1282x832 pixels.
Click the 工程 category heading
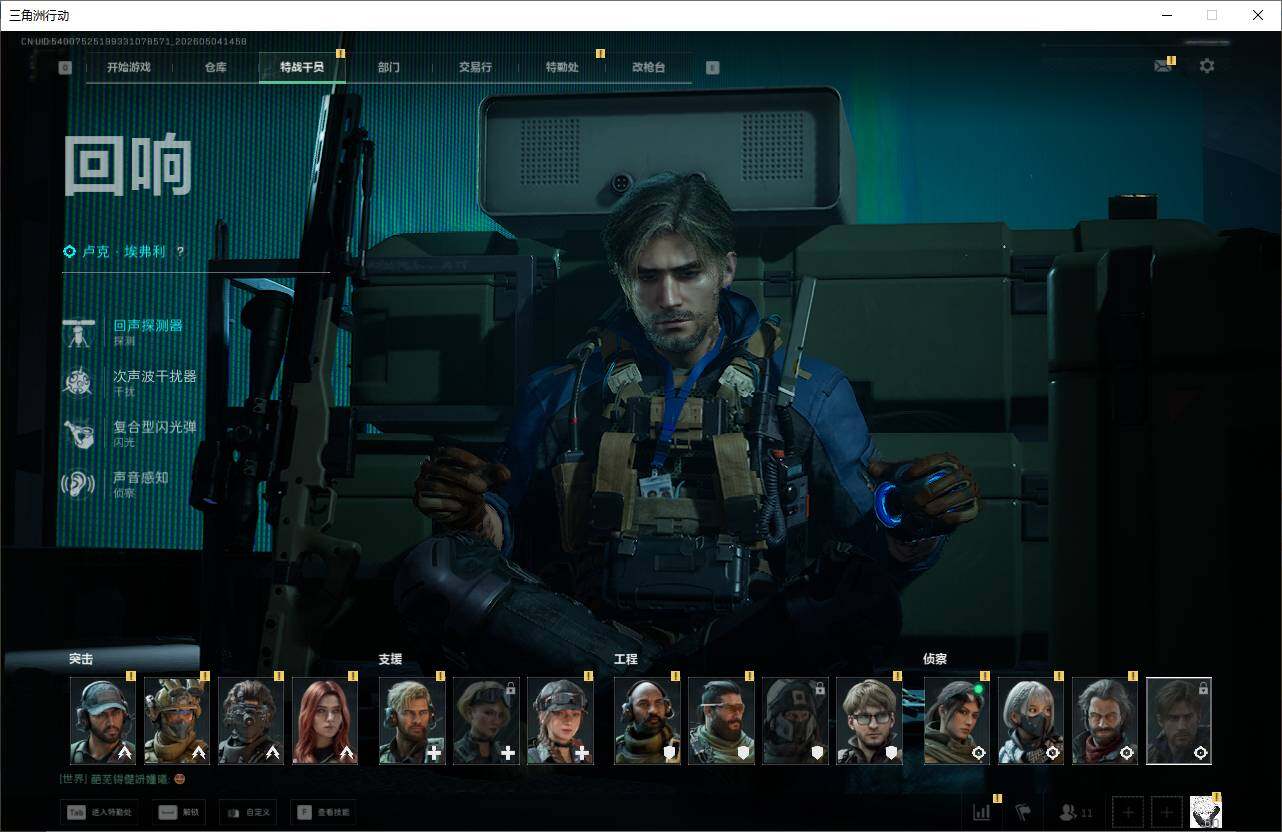click(x=625, y=659)
